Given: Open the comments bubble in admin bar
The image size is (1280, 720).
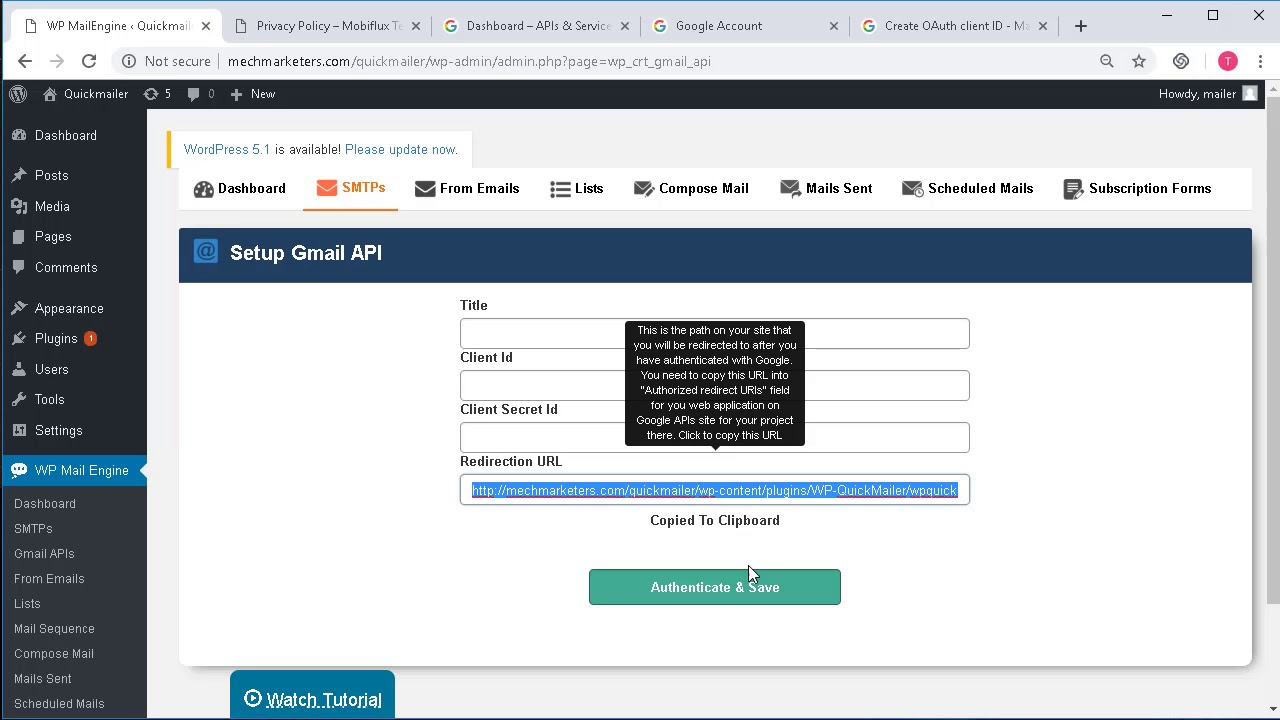Looking at the screenshot, I should pos(200,94).
